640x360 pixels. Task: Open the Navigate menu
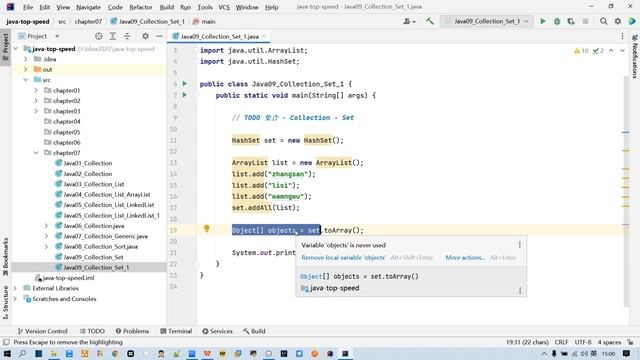click(88, 7)
